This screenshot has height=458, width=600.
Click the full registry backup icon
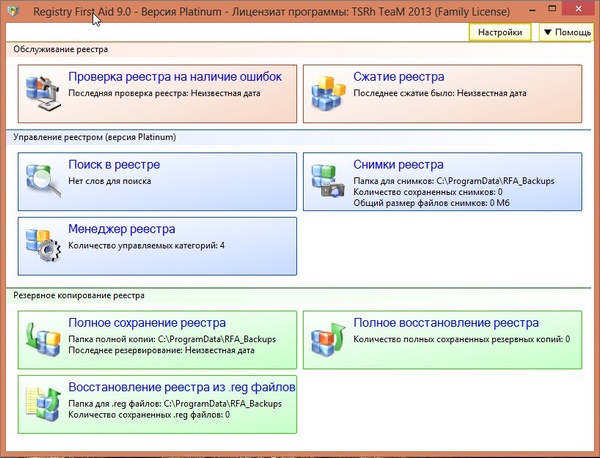(43, 339)
